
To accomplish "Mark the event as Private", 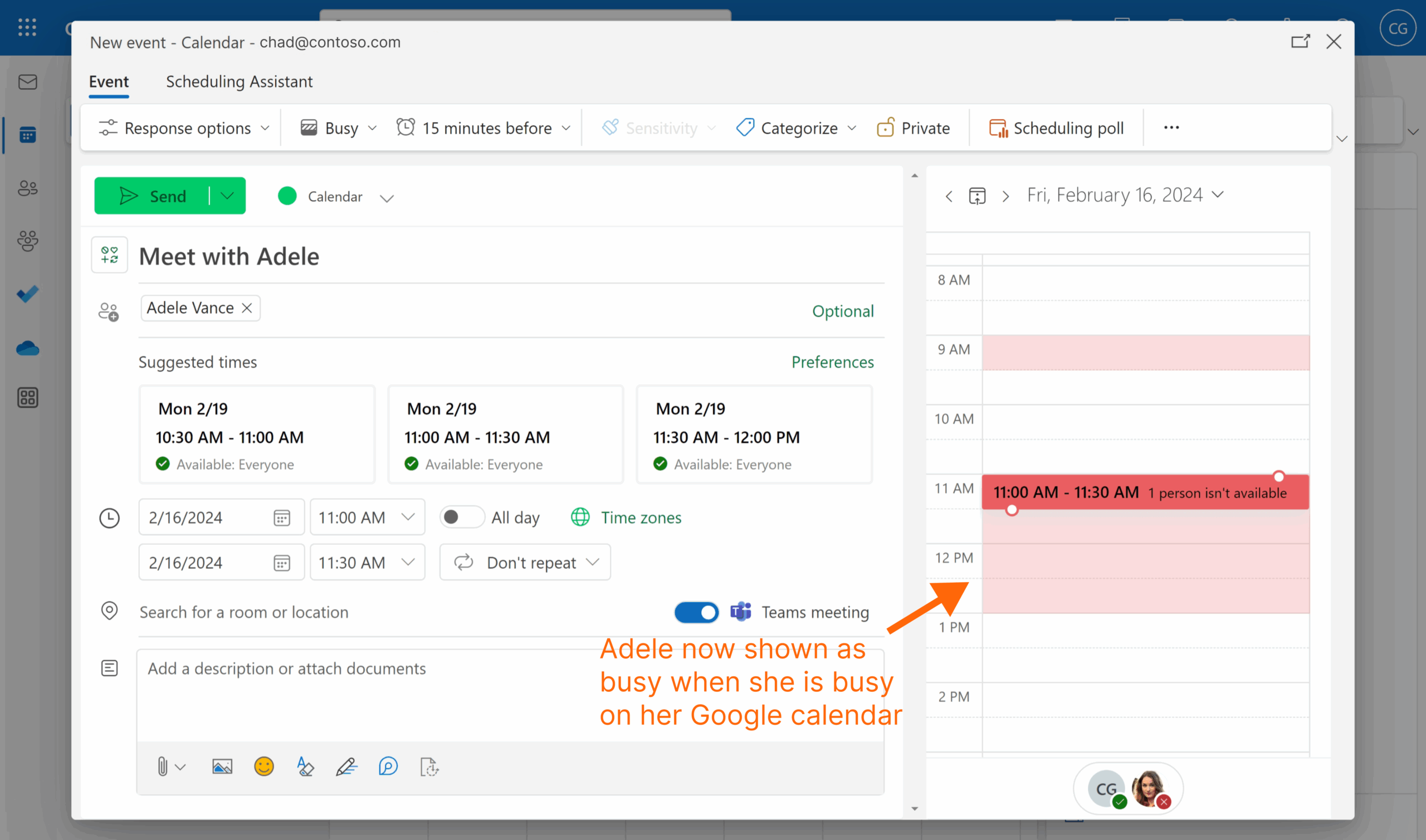I will click(914, 128).
